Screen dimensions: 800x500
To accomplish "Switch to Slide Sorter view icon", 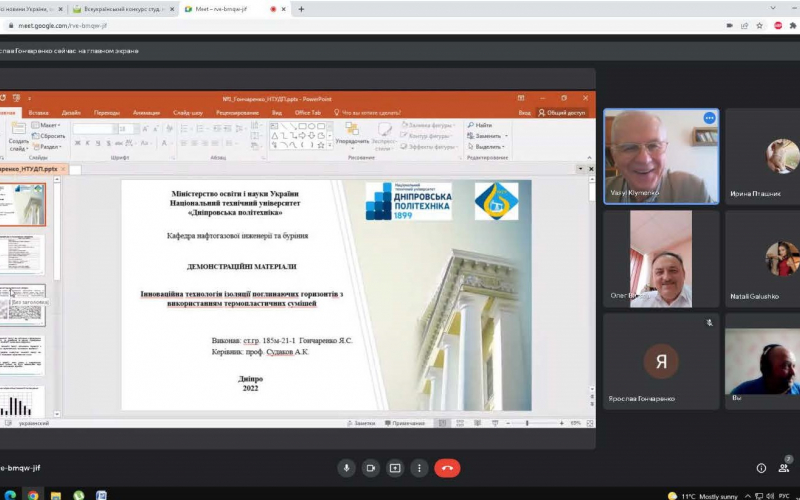I will tap(460, 423).
